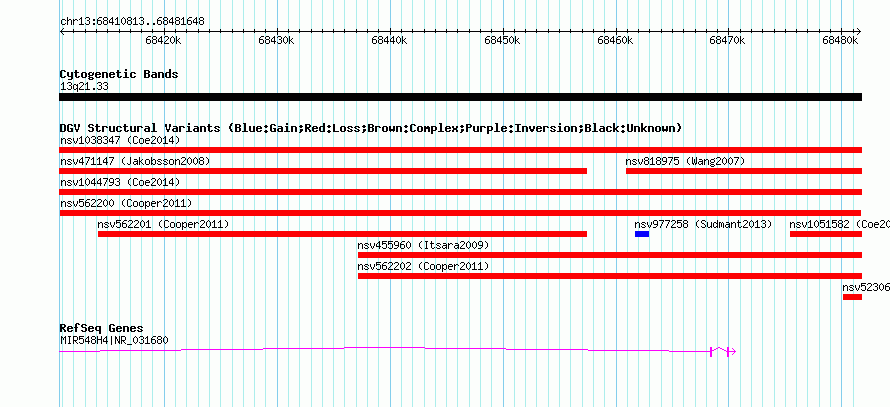This screenshot has width=890, height=407.
Task: Click the short red bar under nsv52306
Action: [x=852, y=297]
